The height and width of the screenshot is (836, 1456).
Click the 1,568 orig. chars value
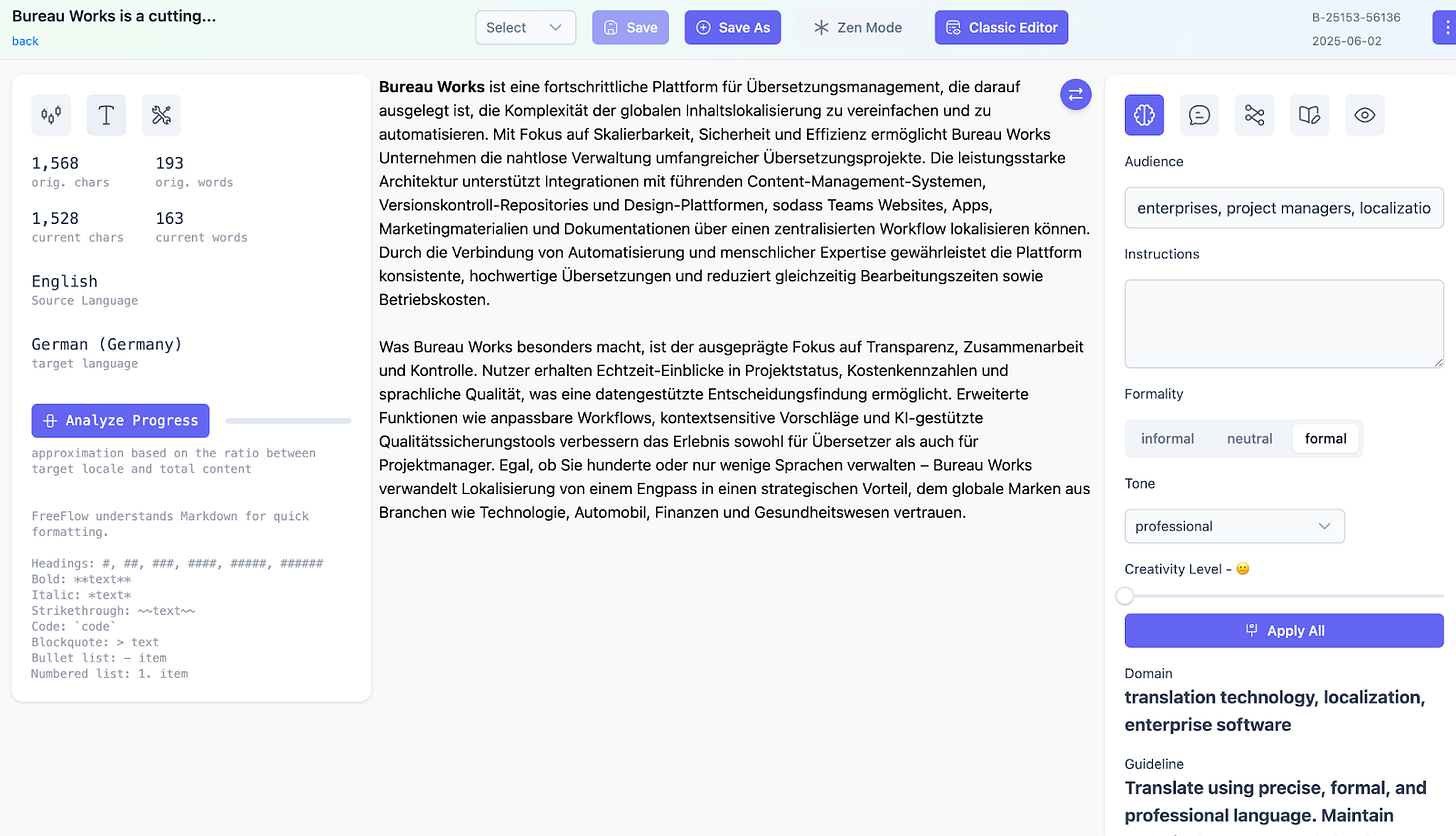(x=55, y=163)
